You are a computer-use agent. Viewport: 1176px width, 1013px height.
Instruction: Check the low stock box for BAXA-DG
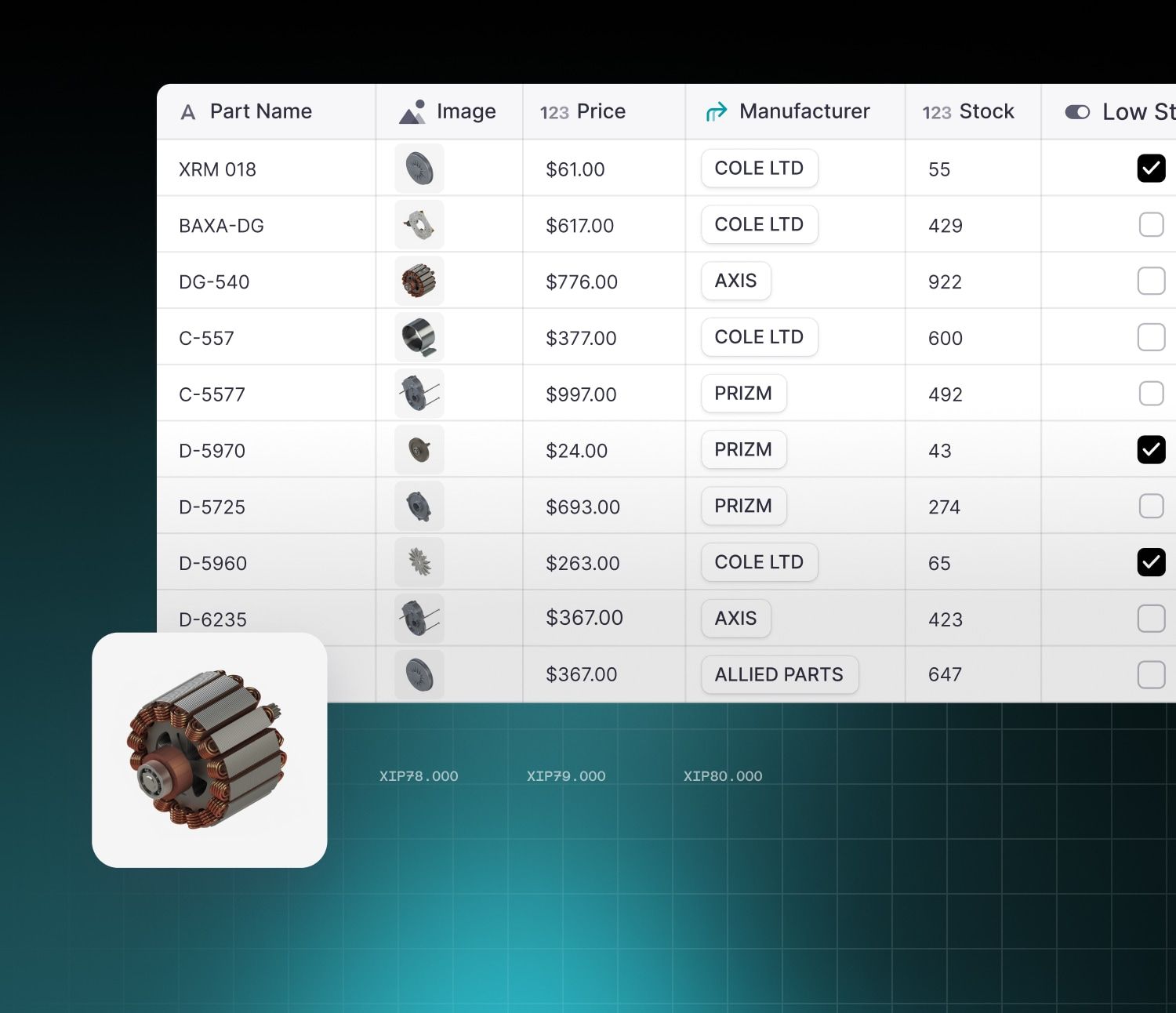tap(1150, 225)
